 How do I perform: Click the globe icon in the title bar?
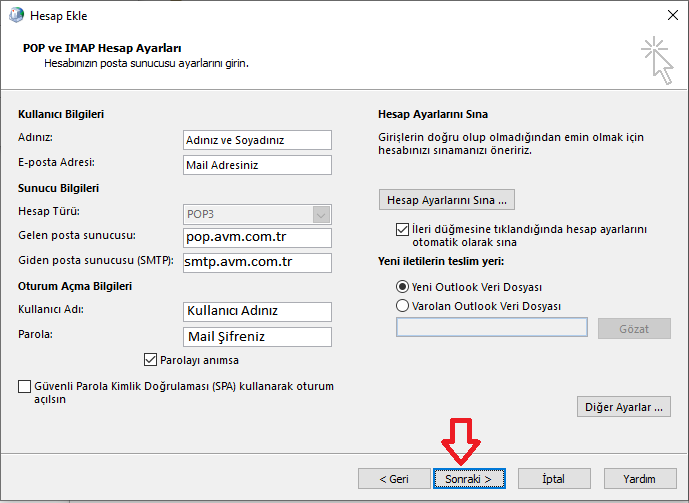14,14
